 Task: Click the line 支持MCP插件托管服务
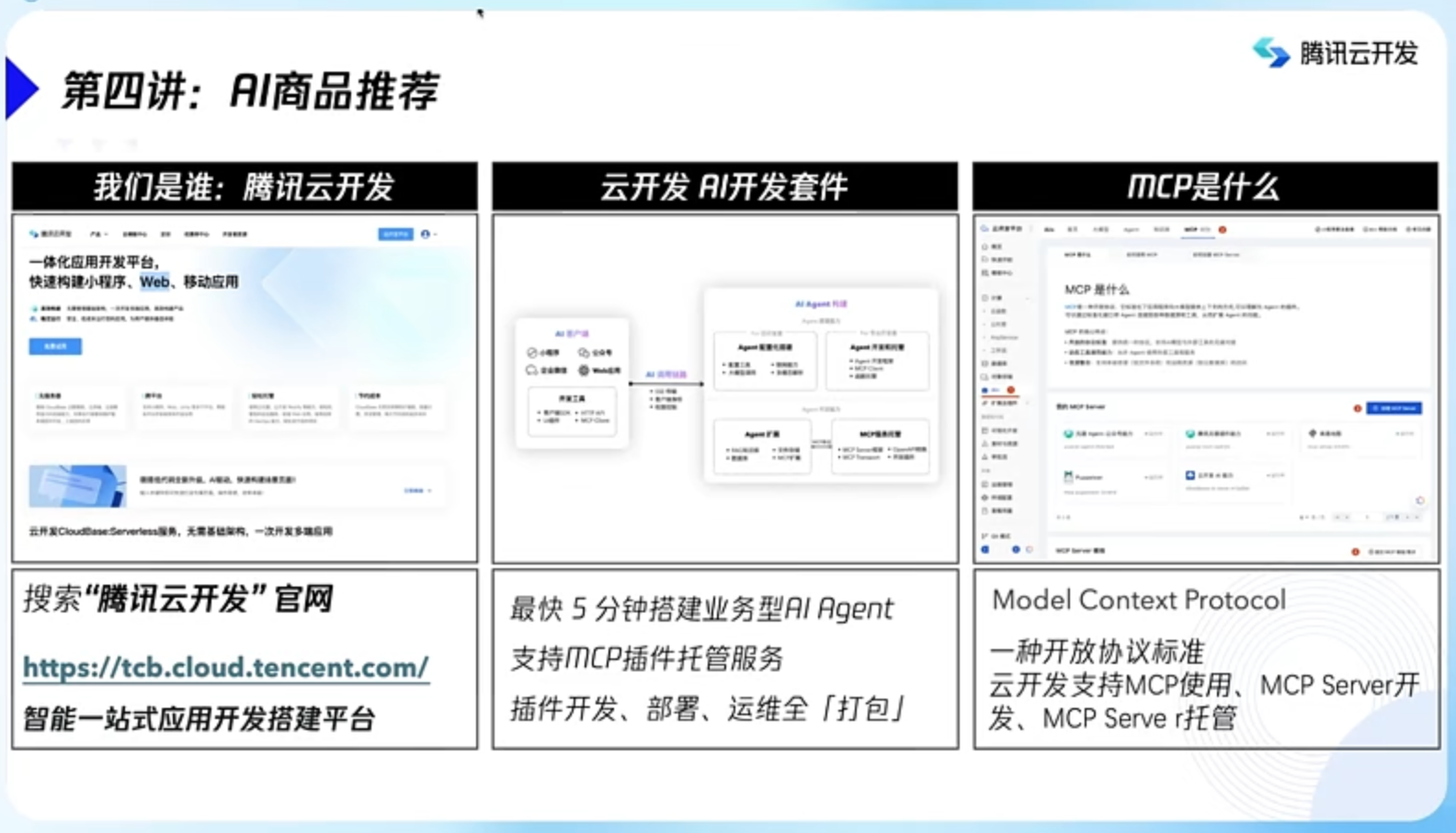(647, 658)
